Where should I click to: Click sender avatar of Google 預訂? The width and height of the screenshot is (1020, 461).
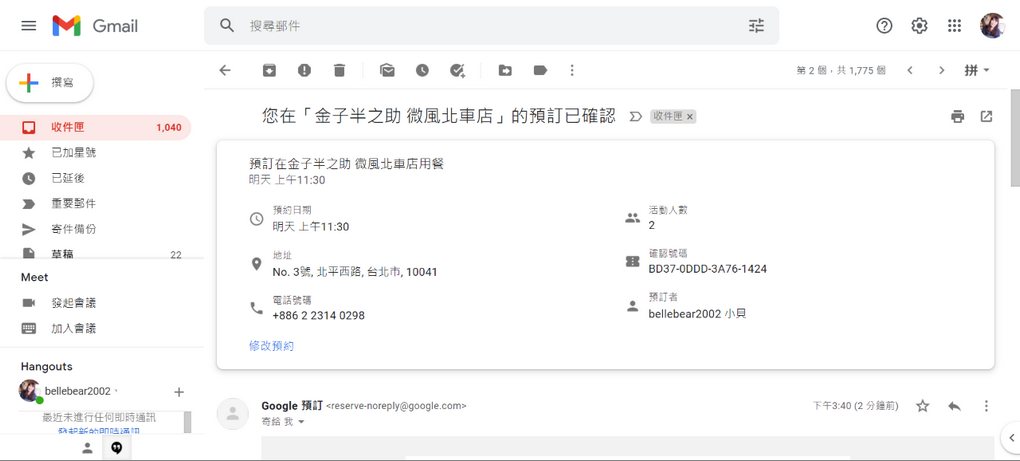pos(232,414)
